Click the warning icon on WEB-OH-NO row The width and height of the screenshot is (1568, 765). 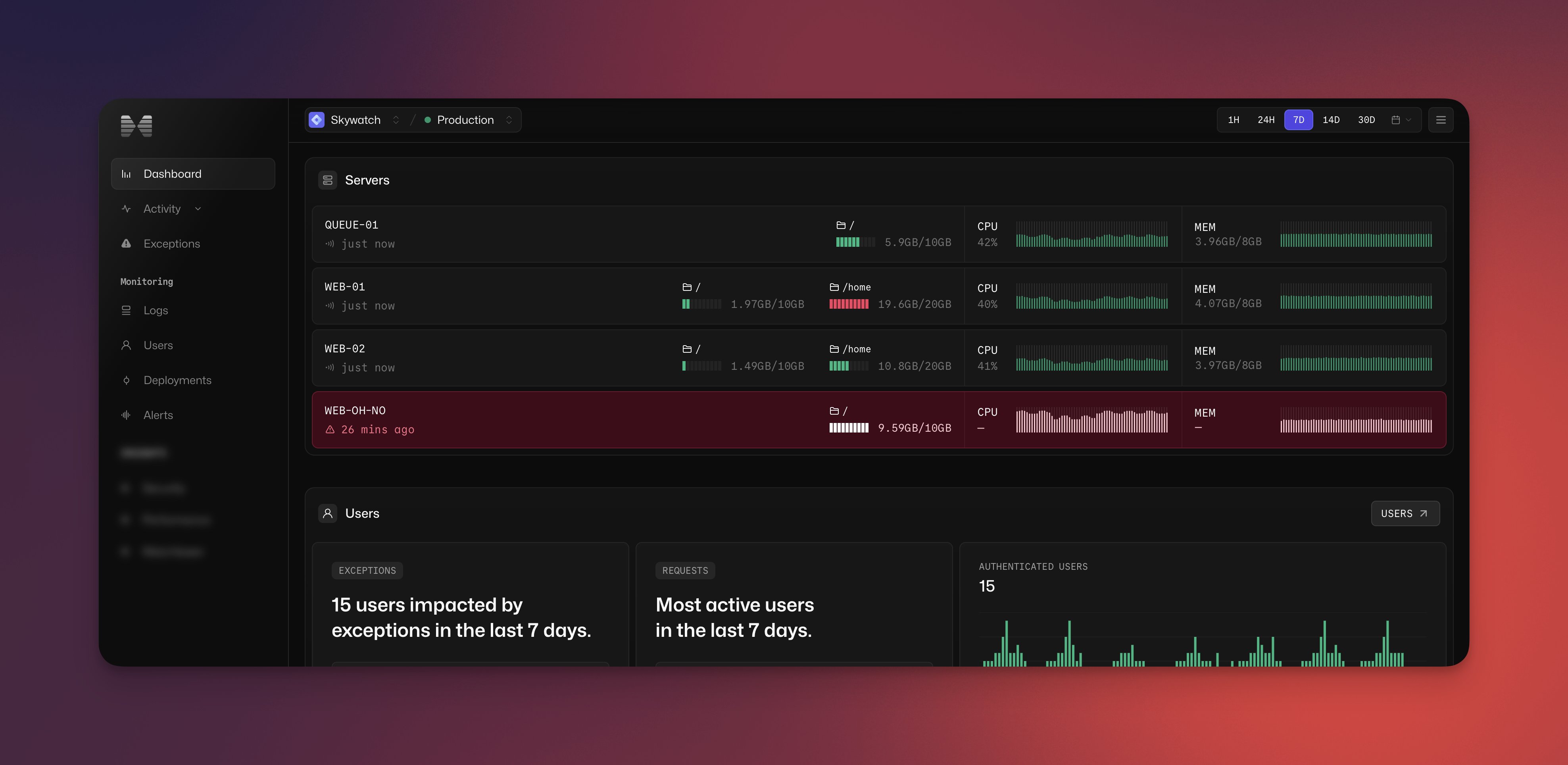pos(330,430)
